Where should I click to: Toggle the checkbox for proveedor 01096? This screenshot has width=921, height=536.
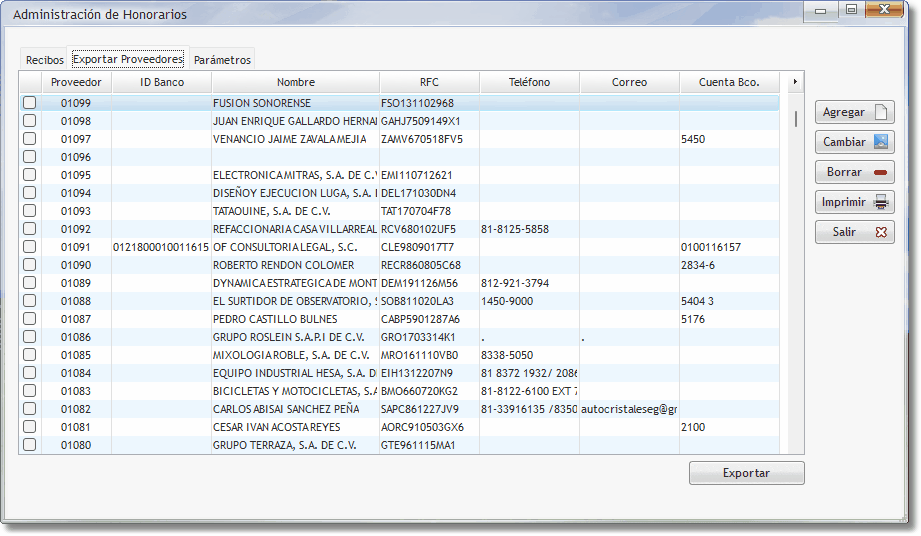[29, 157]
